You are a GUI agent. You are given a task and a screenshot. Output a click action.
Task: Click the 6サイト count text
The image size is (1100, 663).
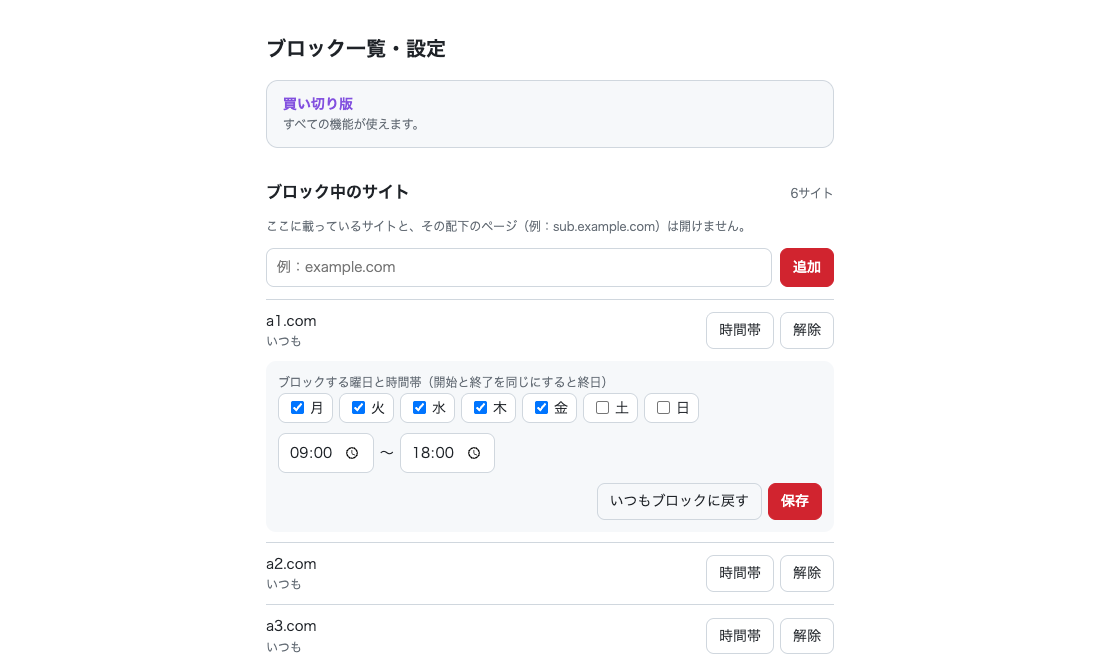812,193
